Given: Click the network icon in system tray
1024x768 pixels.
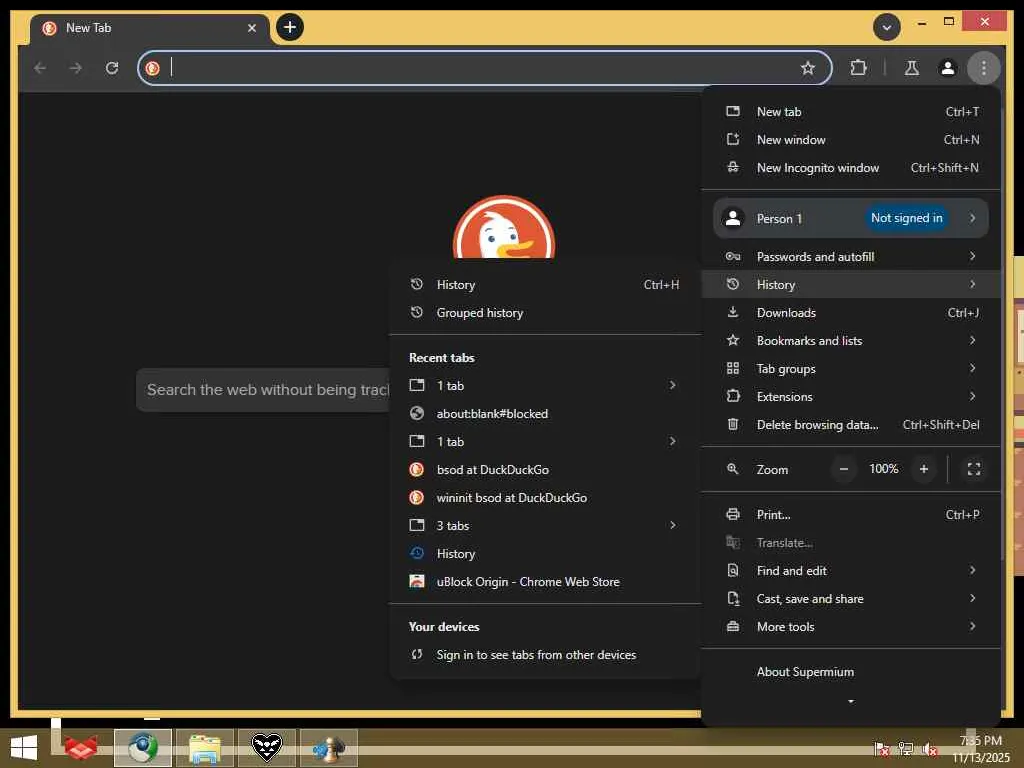Looking at the screenshot, I should click(906, 748).
